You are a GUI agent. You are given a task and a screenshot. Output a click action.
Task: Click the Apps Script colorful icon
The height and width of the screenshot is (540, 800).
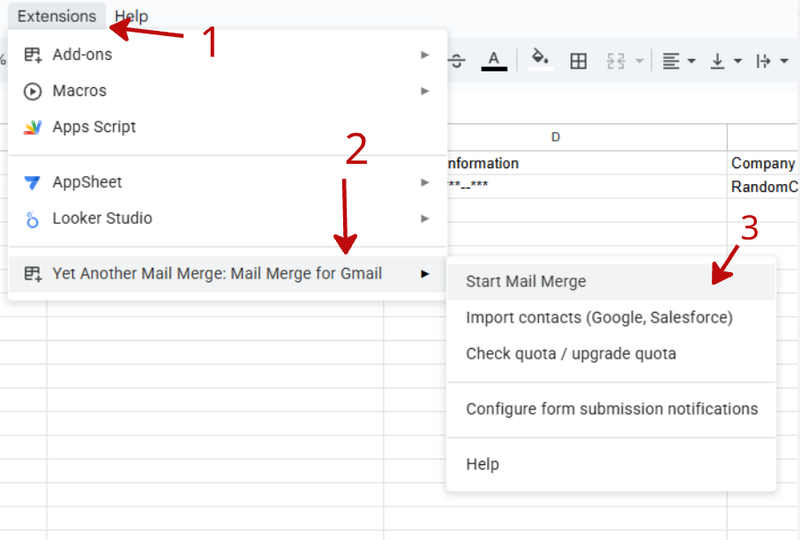click(33, 127)
